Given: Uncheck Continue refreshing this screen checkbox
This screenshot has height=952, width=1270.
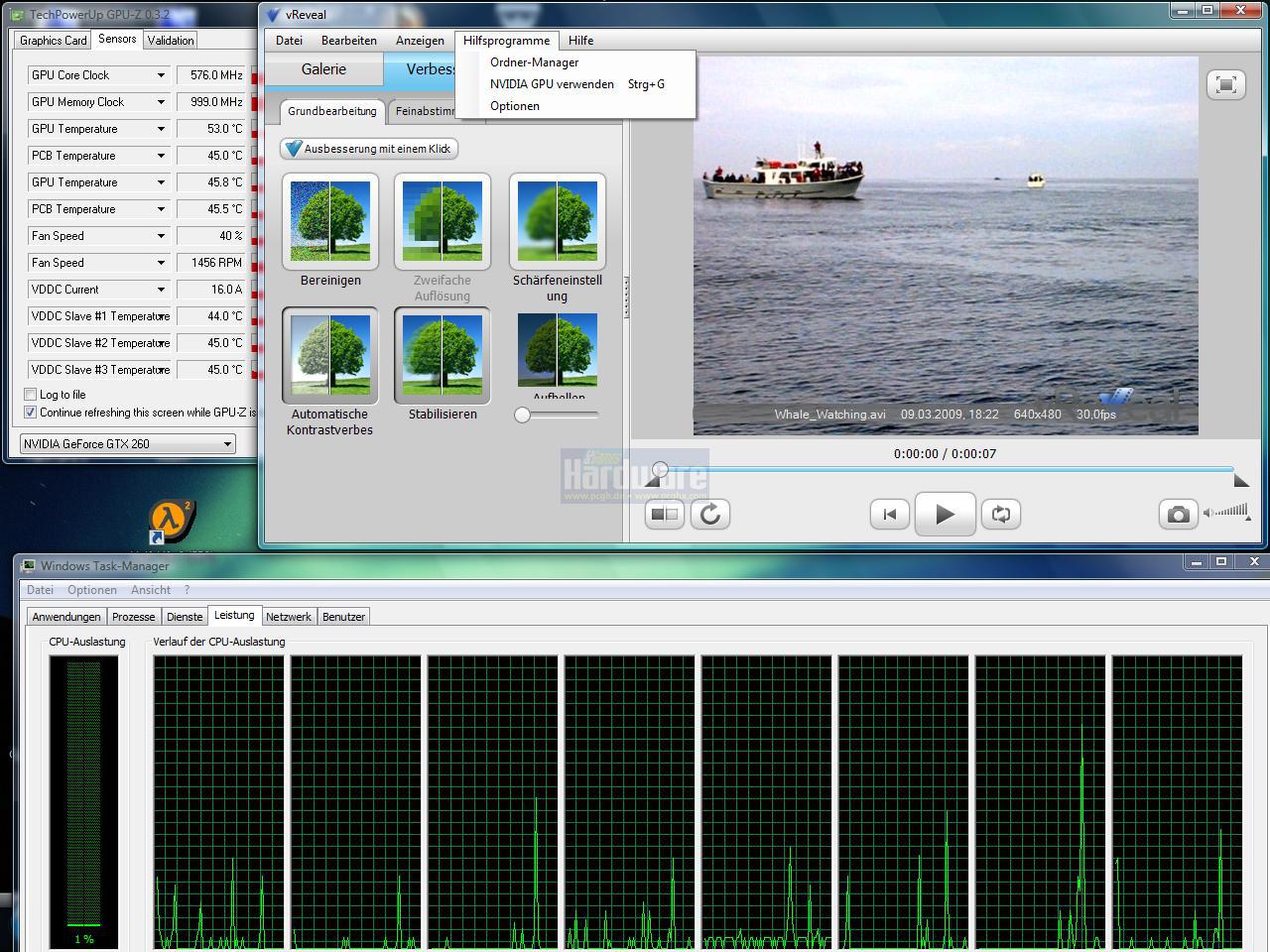Looking at the screenshot, I should pyautogui.click(x=30, y=413).
